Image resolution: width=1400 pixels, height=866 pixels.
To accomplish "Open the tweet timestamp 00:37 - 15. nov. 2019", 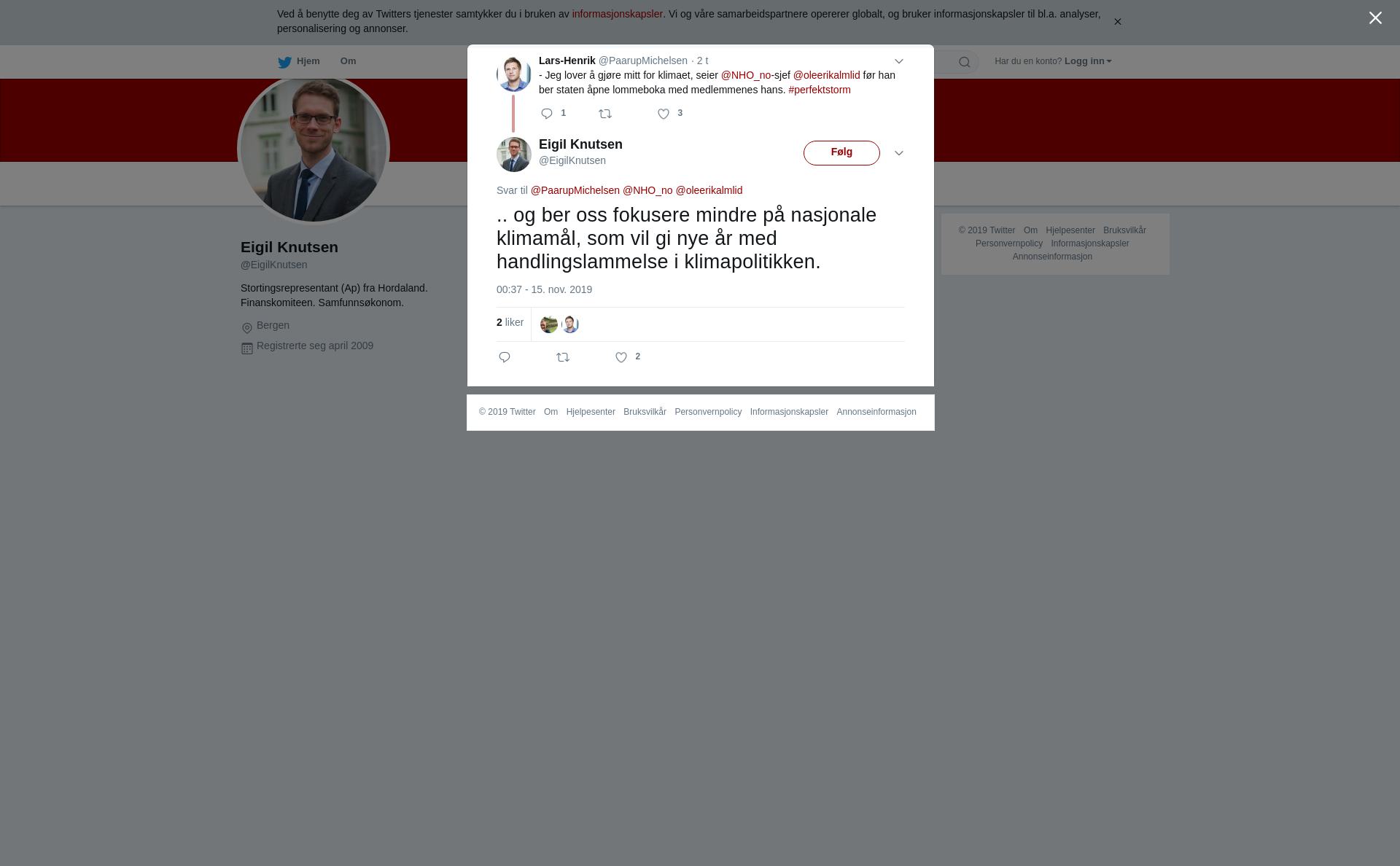I will click(x=544, y=289).
